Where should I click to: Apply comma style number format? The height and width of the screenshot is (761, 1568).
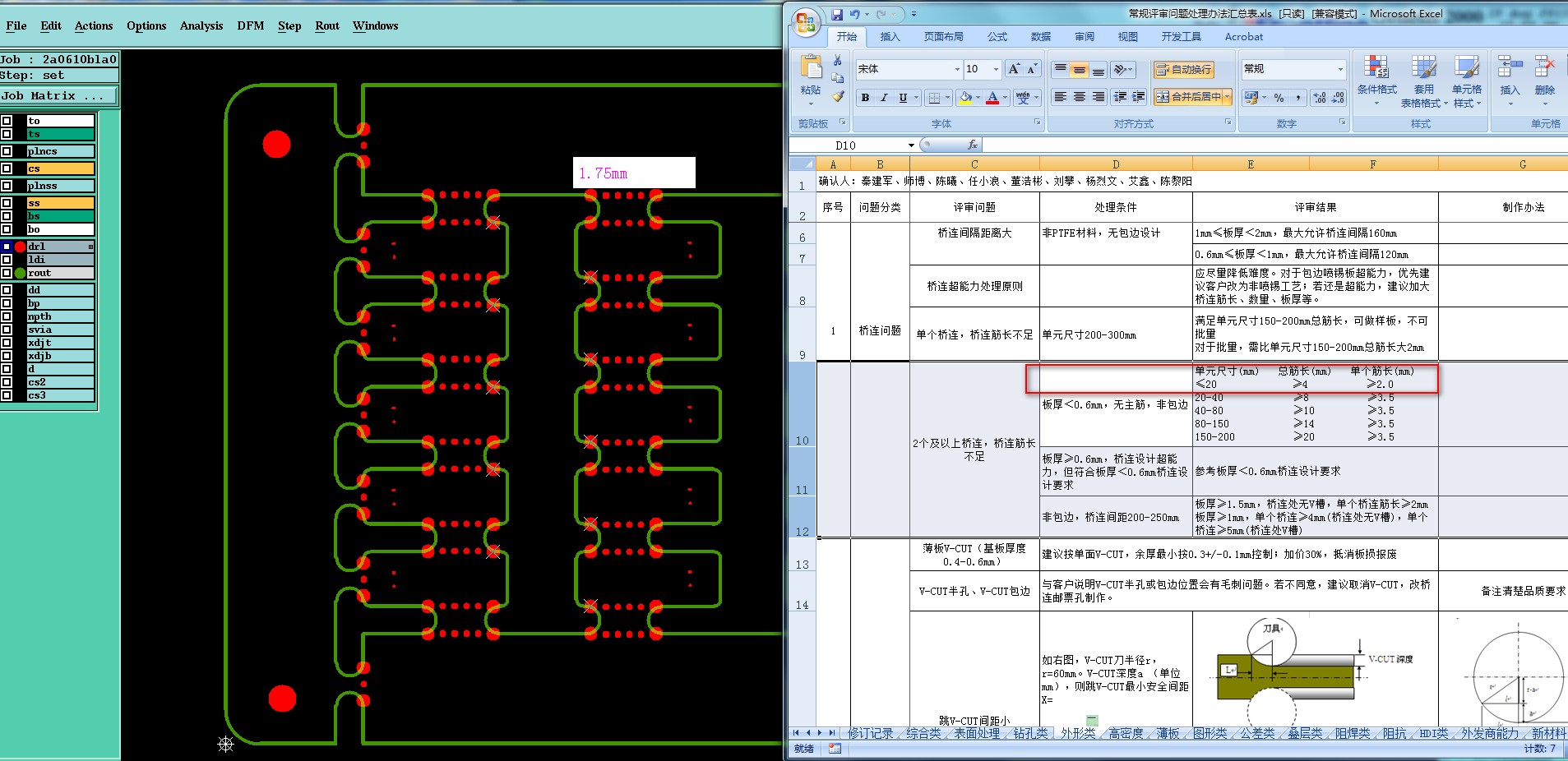point(1297,98)
